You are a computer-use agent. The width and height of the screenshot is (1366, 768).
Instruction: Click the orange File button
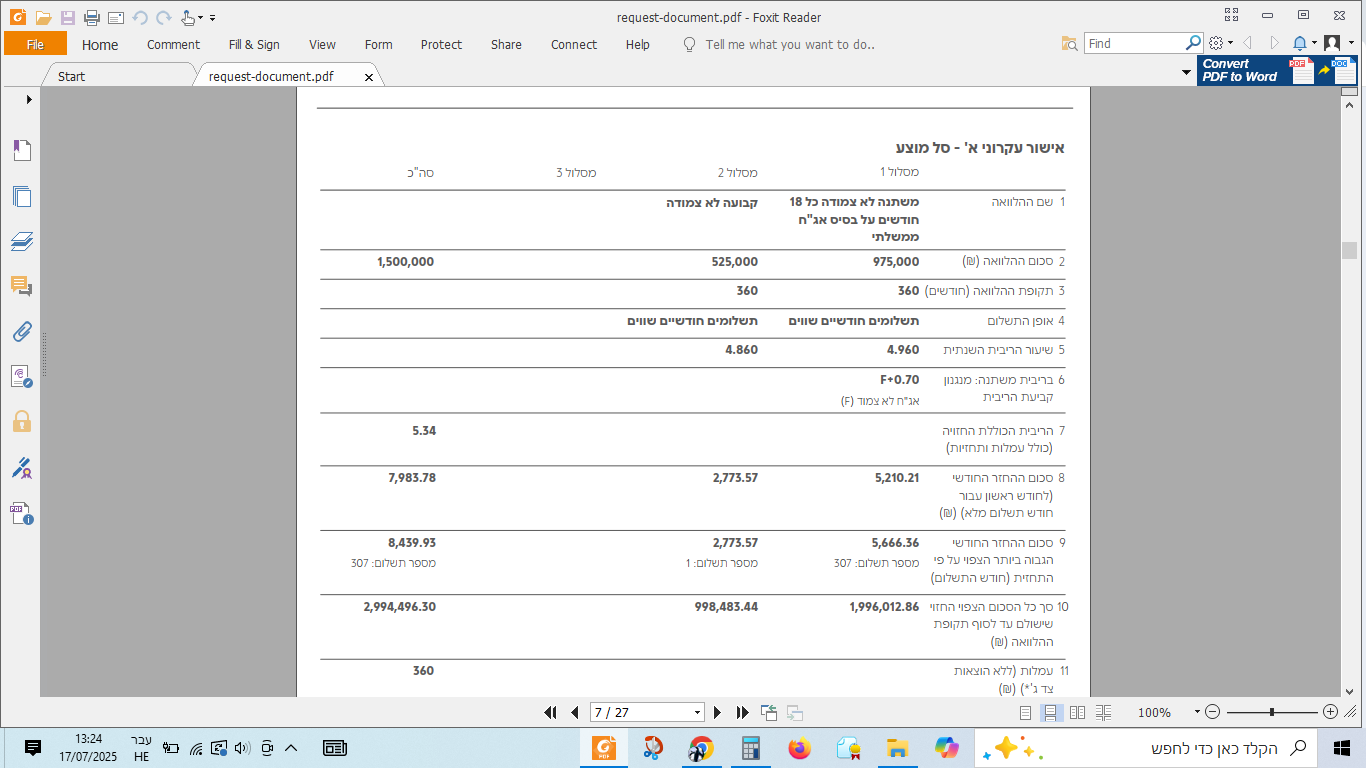[x=35, y=45]
